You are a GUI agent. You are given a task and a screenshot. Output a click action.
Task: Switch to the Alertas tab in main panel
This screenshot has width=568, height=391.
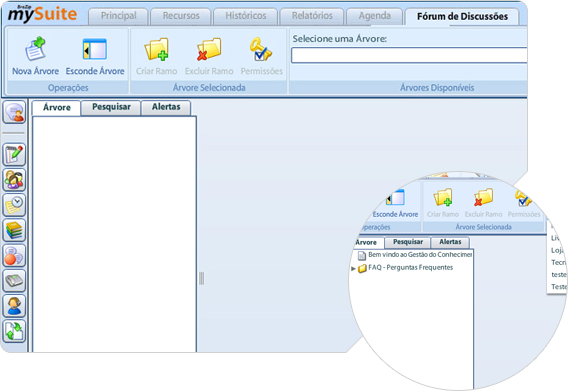tap(166, 107)
